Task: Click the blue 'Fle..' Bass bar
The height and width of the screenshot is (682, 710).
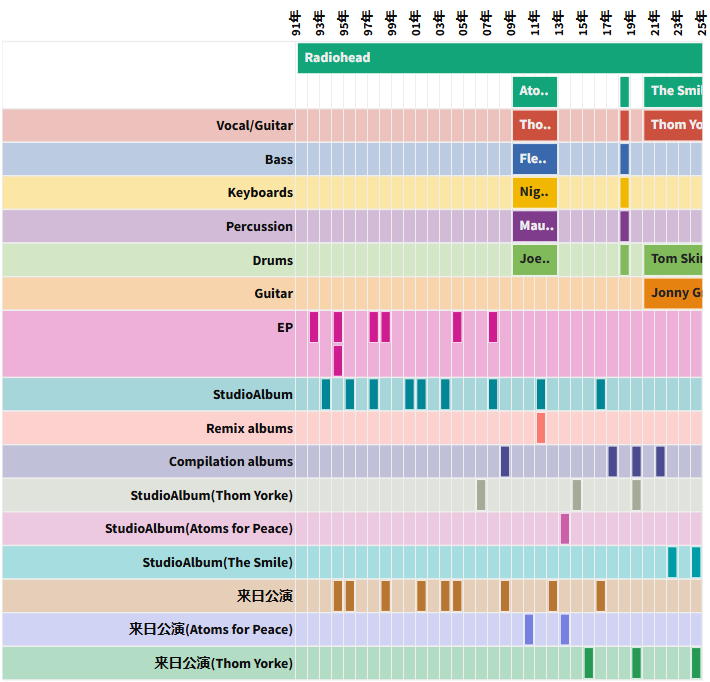Action: tap(535, 159)
